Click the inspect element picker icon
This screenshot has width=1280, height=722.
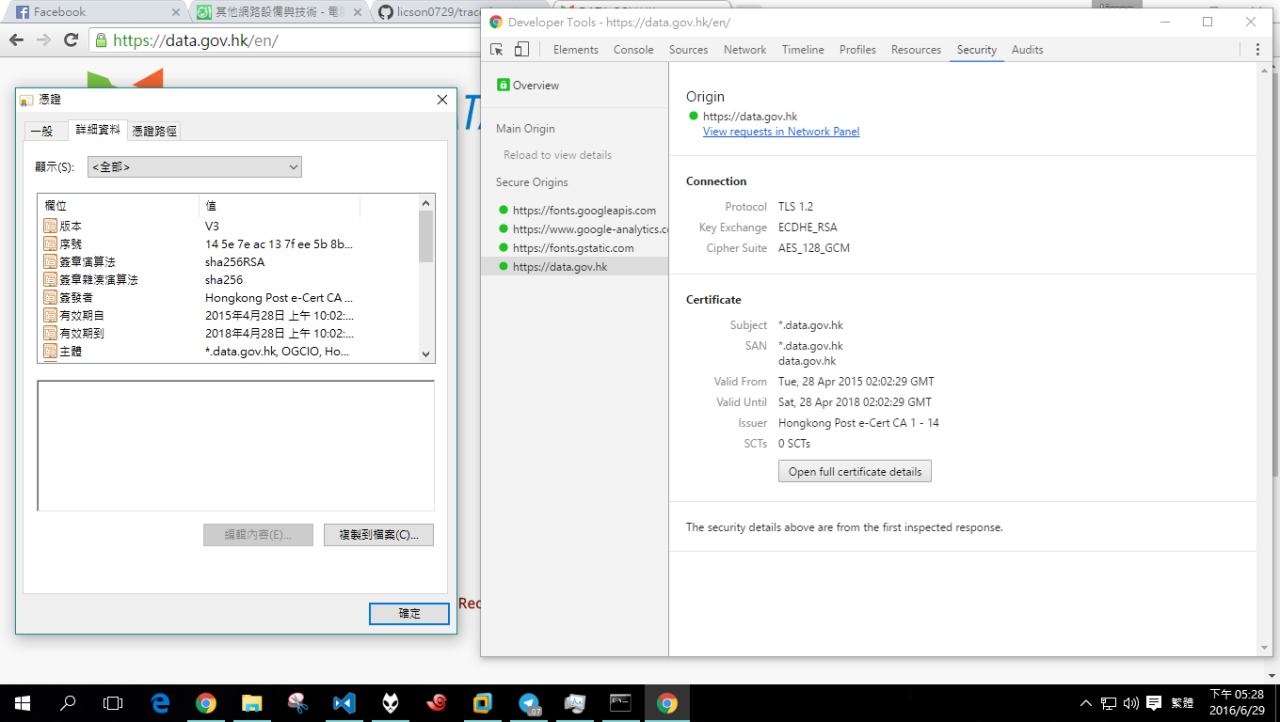(x=497, y=50)
